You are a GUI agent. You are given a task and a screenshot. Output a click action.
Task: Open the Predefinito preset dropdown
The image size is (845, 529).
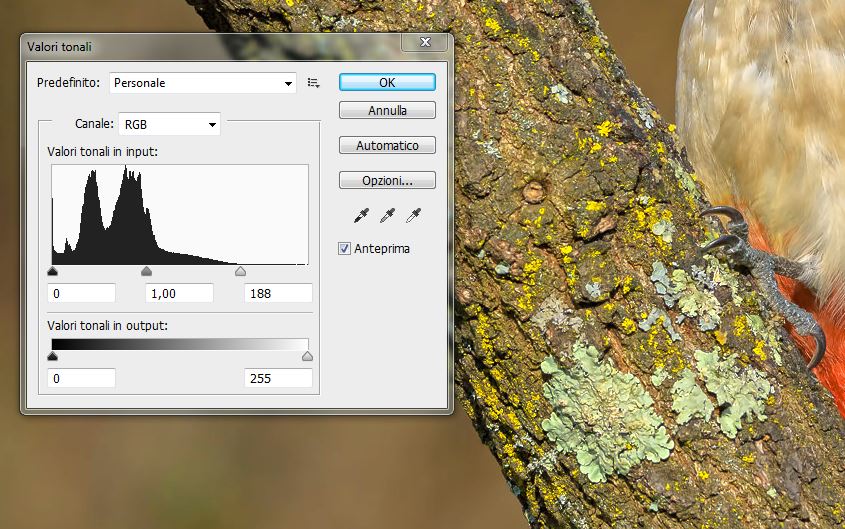point(203,83)
